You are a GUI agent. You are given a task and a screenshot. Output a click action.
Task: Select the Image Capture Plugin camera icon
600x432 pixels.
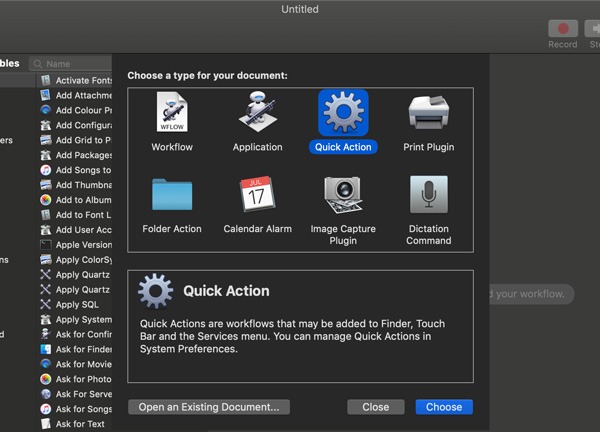tap(343, 195)
